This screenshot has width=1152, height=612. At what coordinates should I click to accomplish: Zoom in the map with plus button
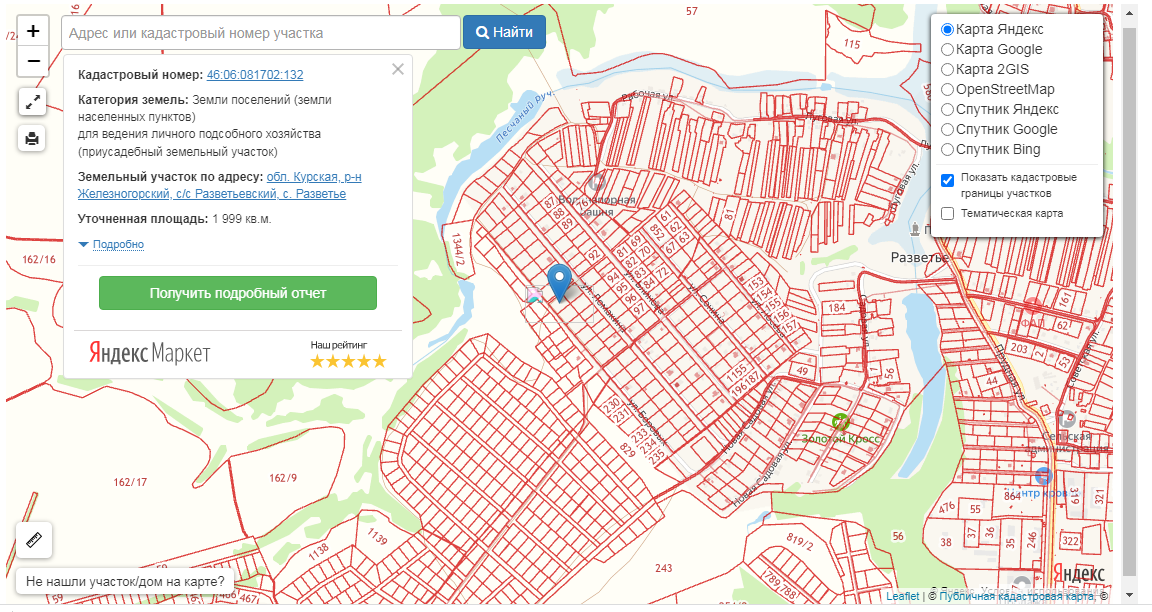[x=33, y=31]
